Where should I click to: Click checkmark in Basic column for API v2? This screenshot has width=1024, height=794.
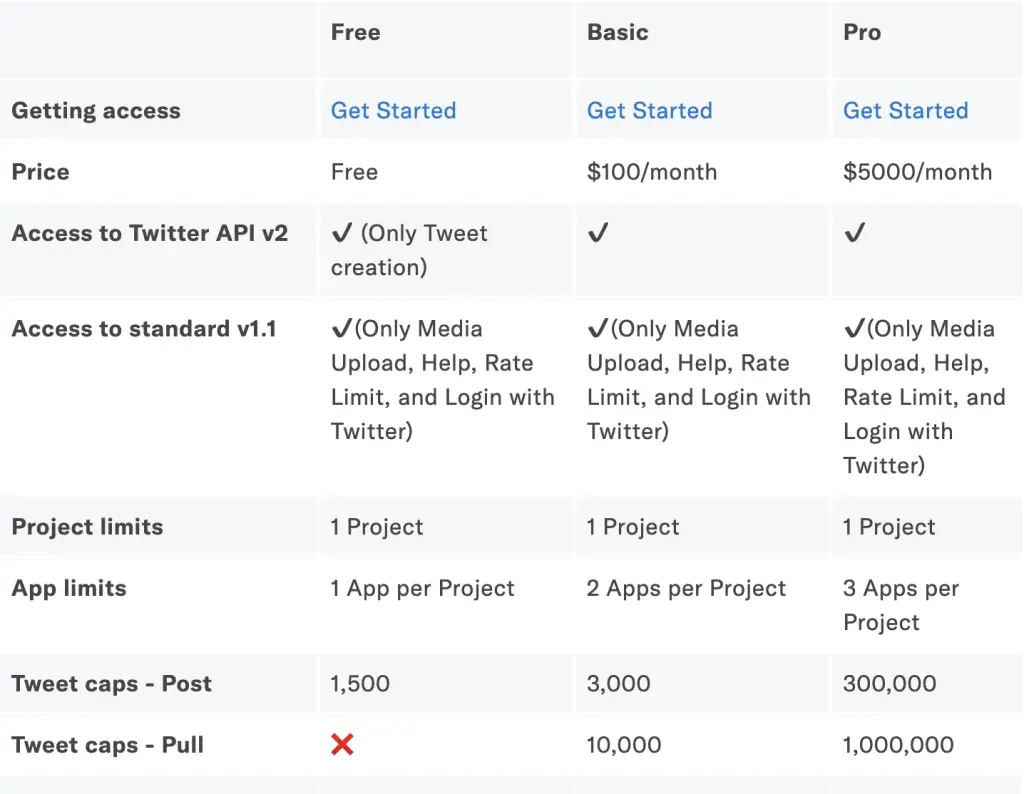[x=598, y=234]
